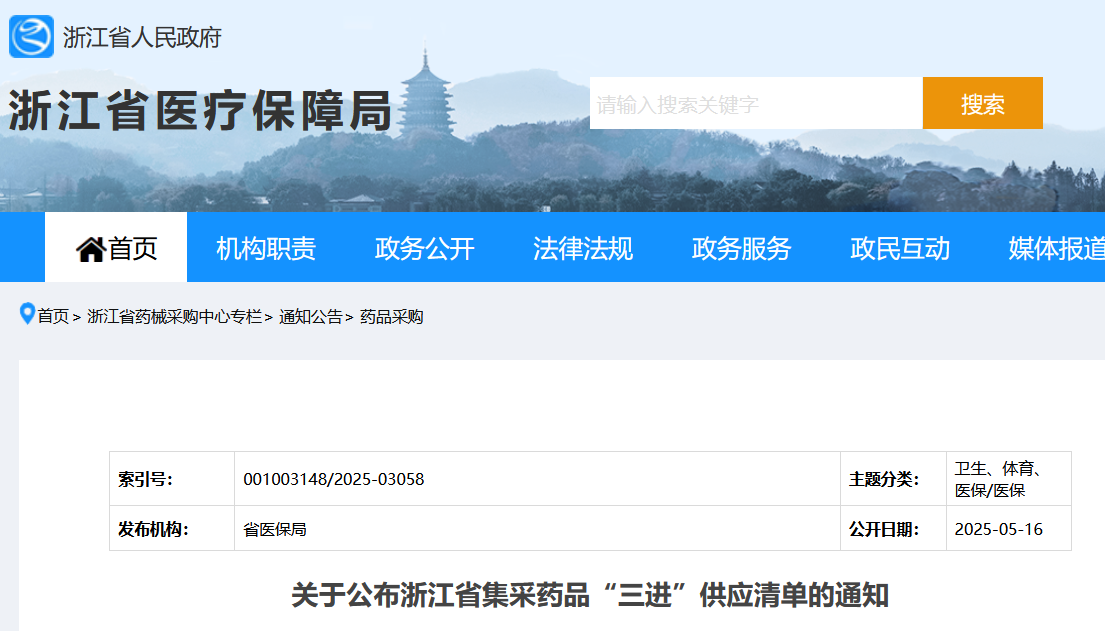1105x631 pixels.
Task: Go to 首页 via breadcrumb link
Action: click(x=53, y=317)
